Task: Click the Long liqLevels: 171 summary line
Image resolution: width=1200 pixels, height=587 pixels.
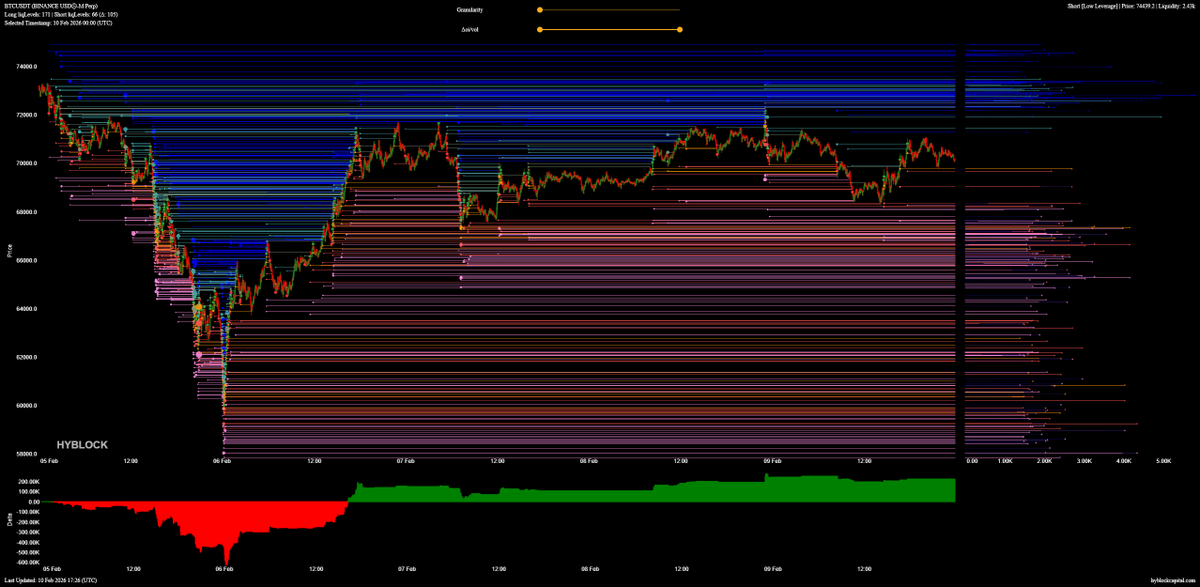Action: pos(61,14)
